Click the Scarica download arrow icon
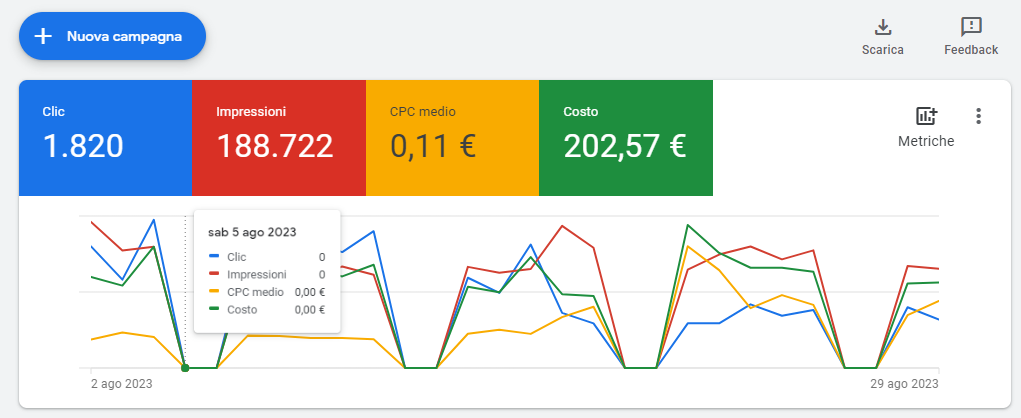Image resolution: width=1021 pixels, height=418 pixels. tap(883, 27)
